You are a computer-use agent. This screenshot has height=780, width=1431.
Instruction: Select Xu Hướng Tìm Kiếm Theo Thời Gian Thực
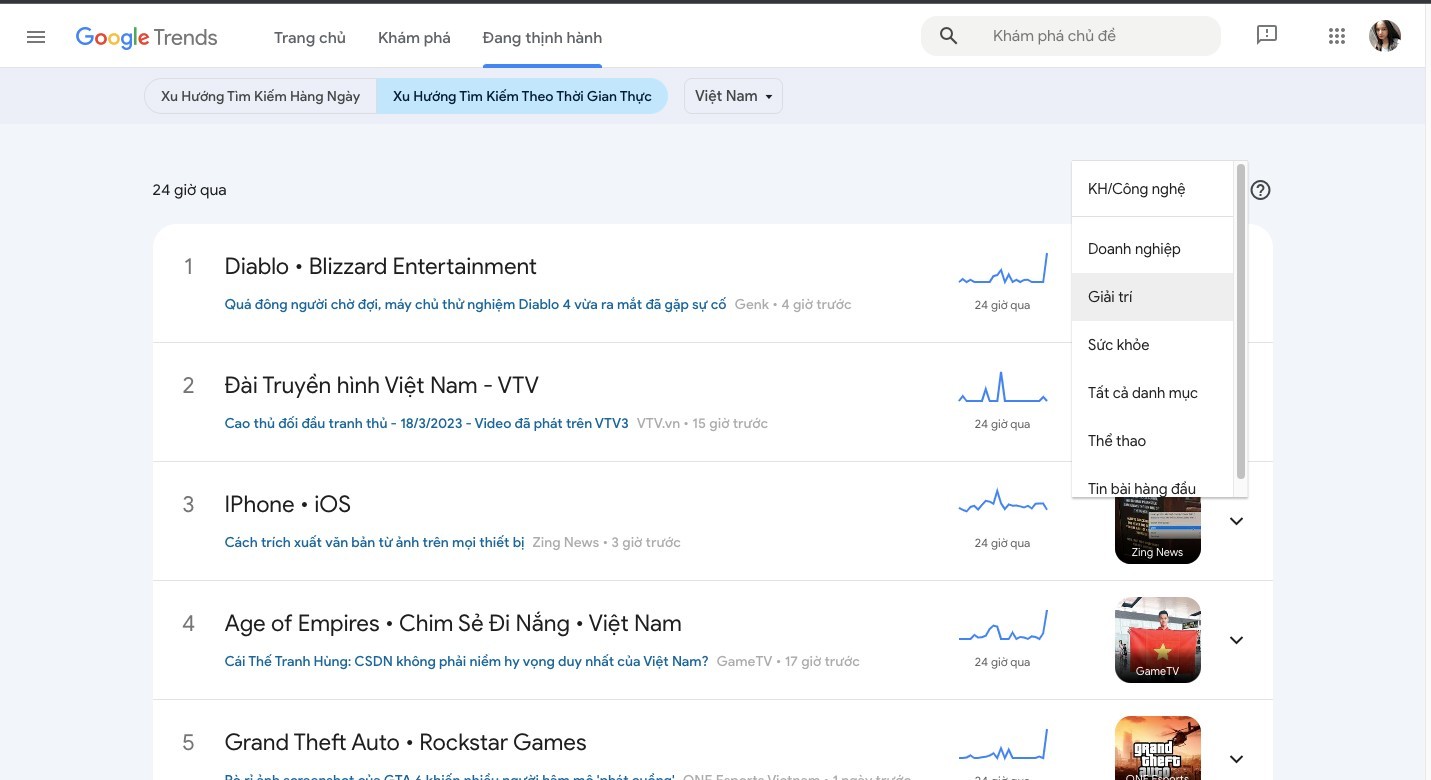(x=522, y=96)
